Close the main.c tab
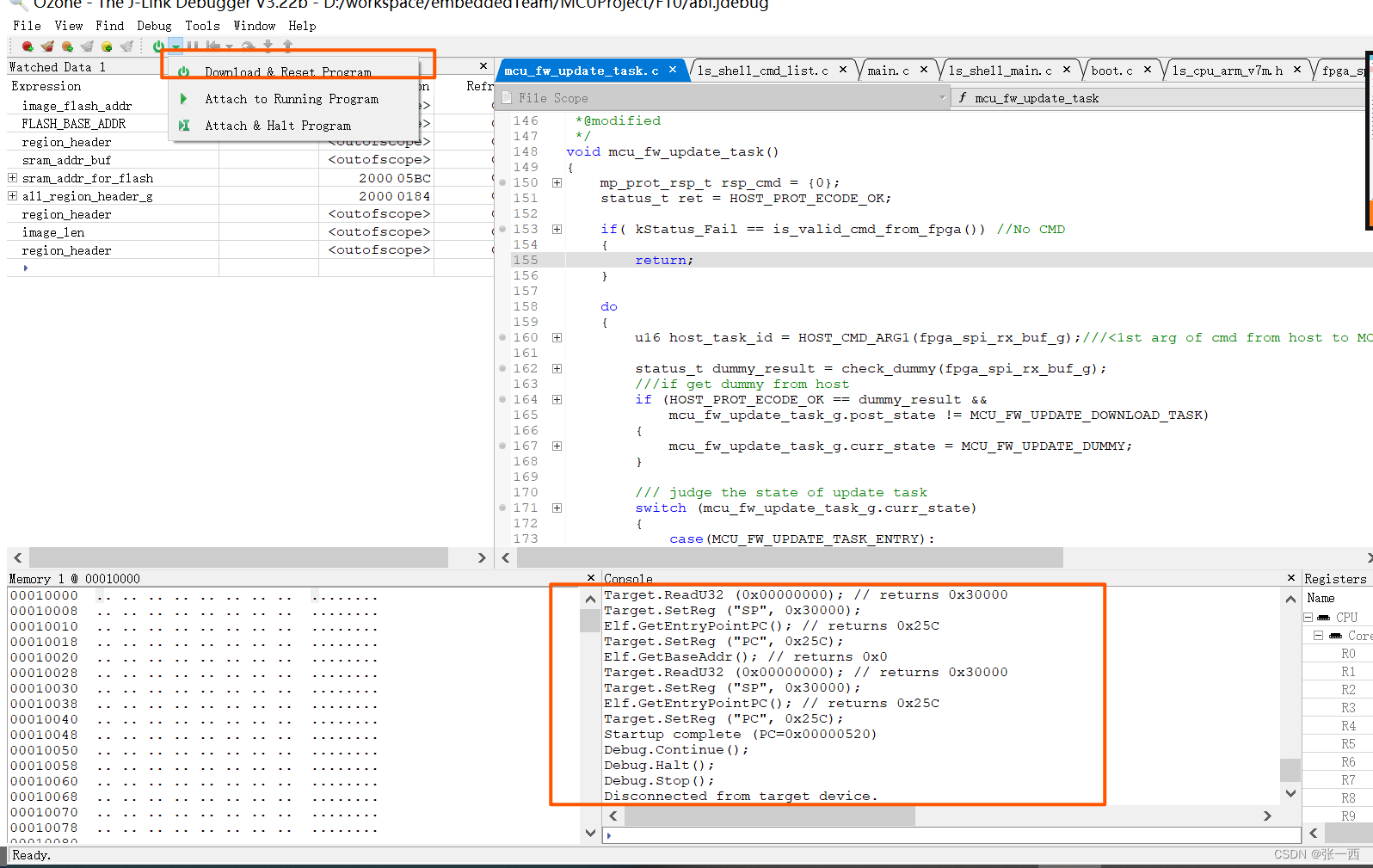1373x868 pixels. coord(924,70)
